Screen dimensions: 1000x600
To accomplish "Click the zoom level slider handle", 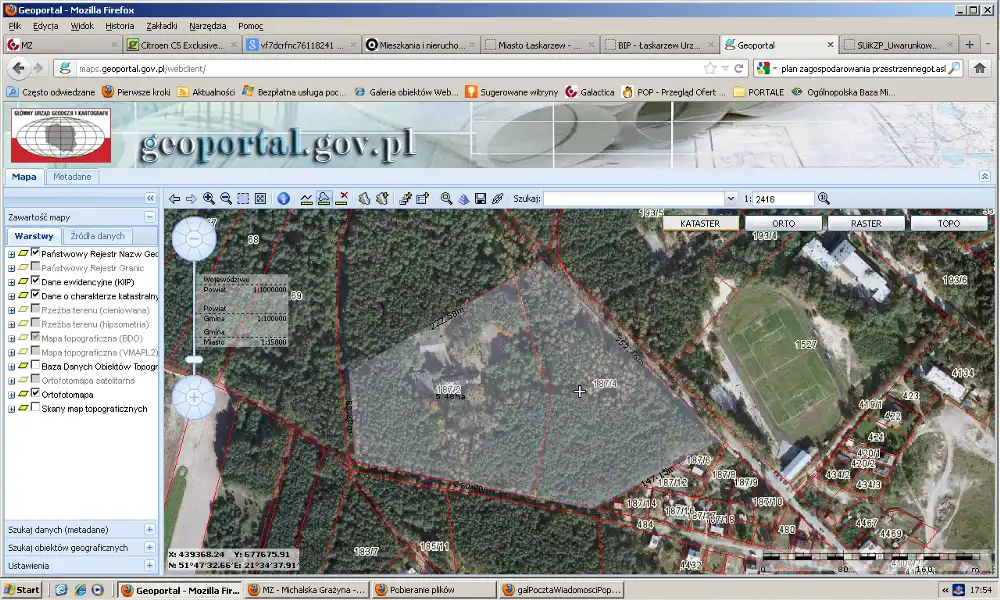I will pyautogui.click(x=194, y=359).
